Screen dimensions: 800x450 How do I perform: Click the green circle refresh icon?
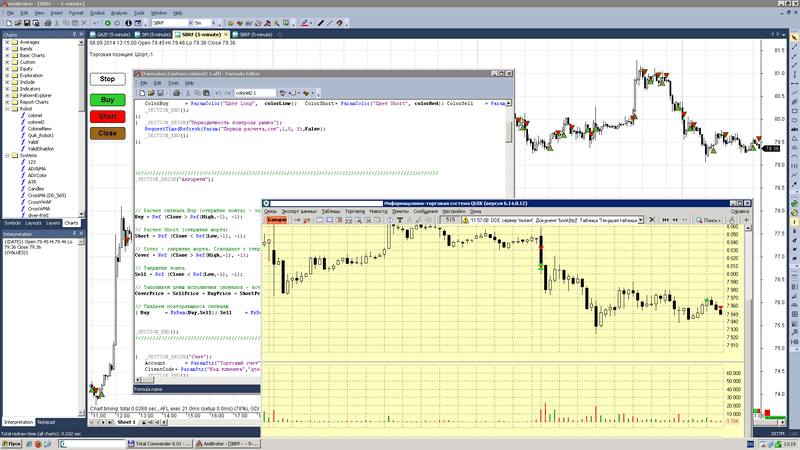point(108,23)
